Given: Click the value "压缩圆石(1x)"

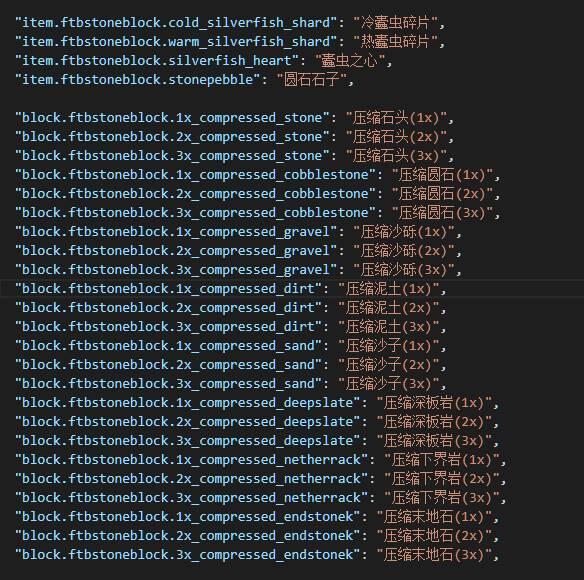Looking at the screenshot, I should (442, 175).
